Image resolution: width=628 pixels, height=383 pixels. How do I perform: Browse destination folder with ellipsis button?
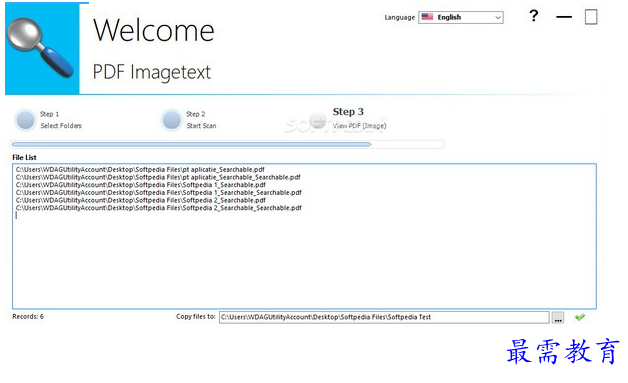[x=558, y=318]
